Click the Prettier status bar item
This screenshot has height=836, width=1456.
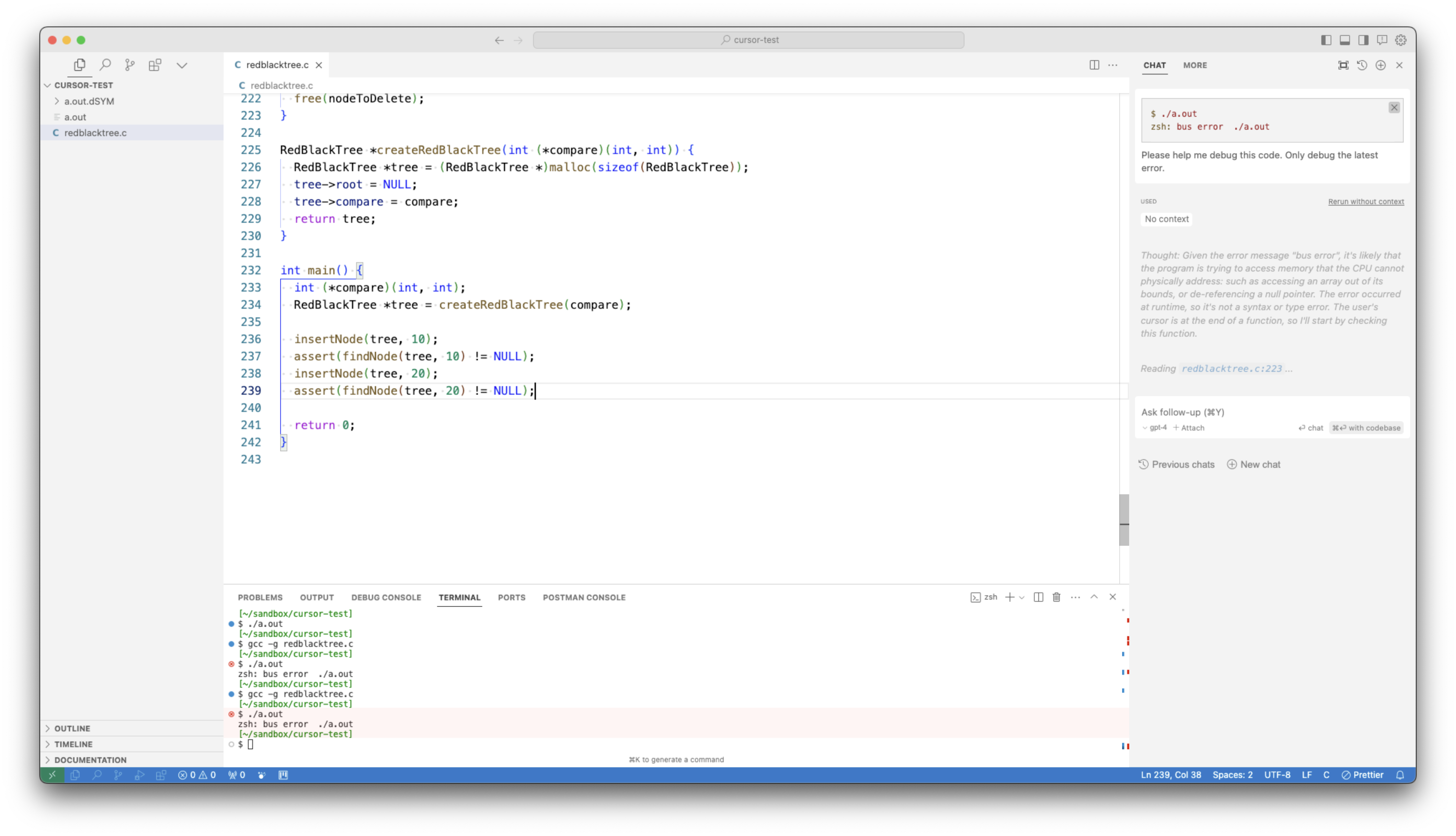[x=1362, y=775]
